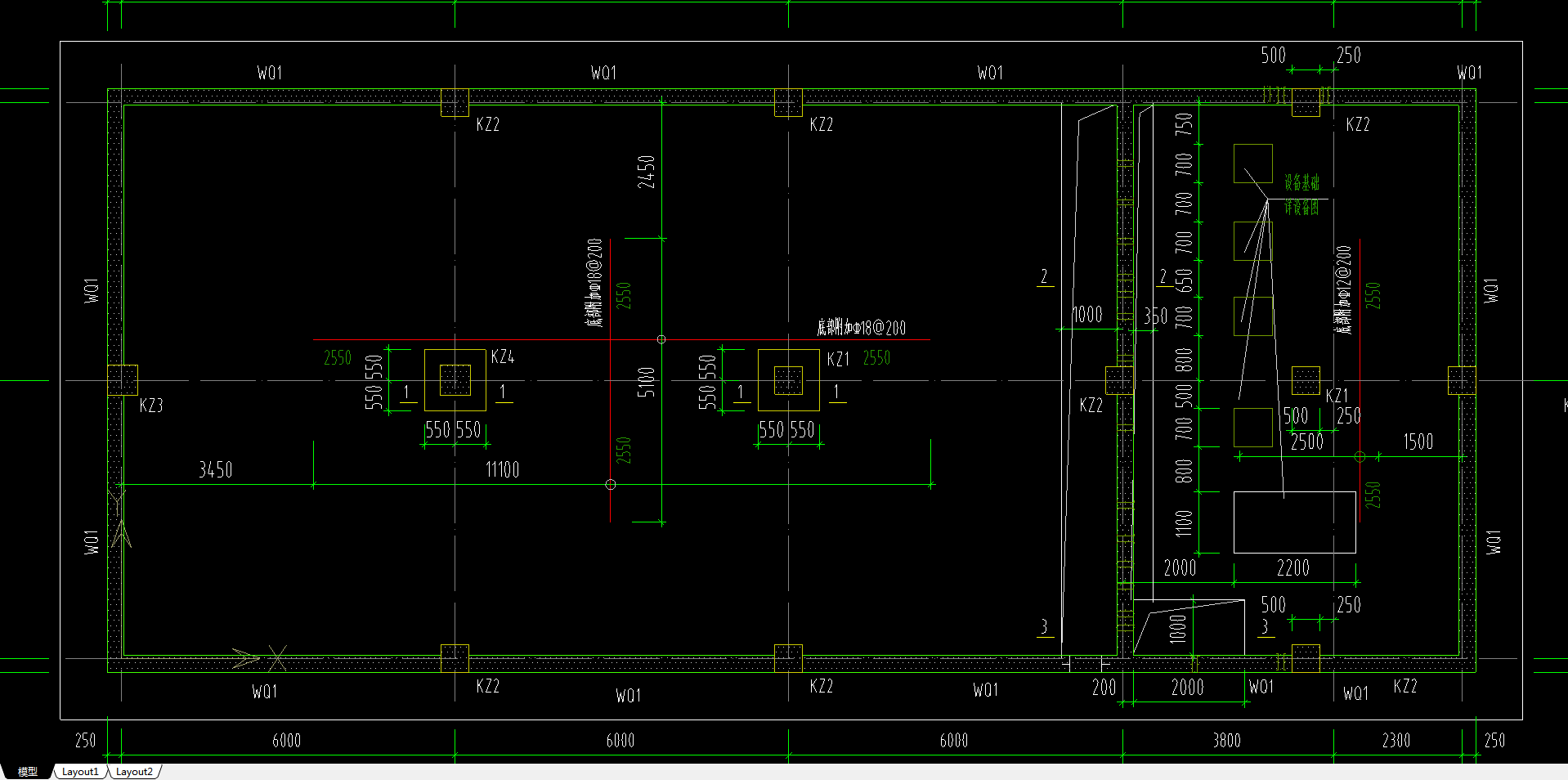The image size is (1568, 780).
Task: Click the 3450 dimension text
Action: pyautogui.click(x=216, y=469)
